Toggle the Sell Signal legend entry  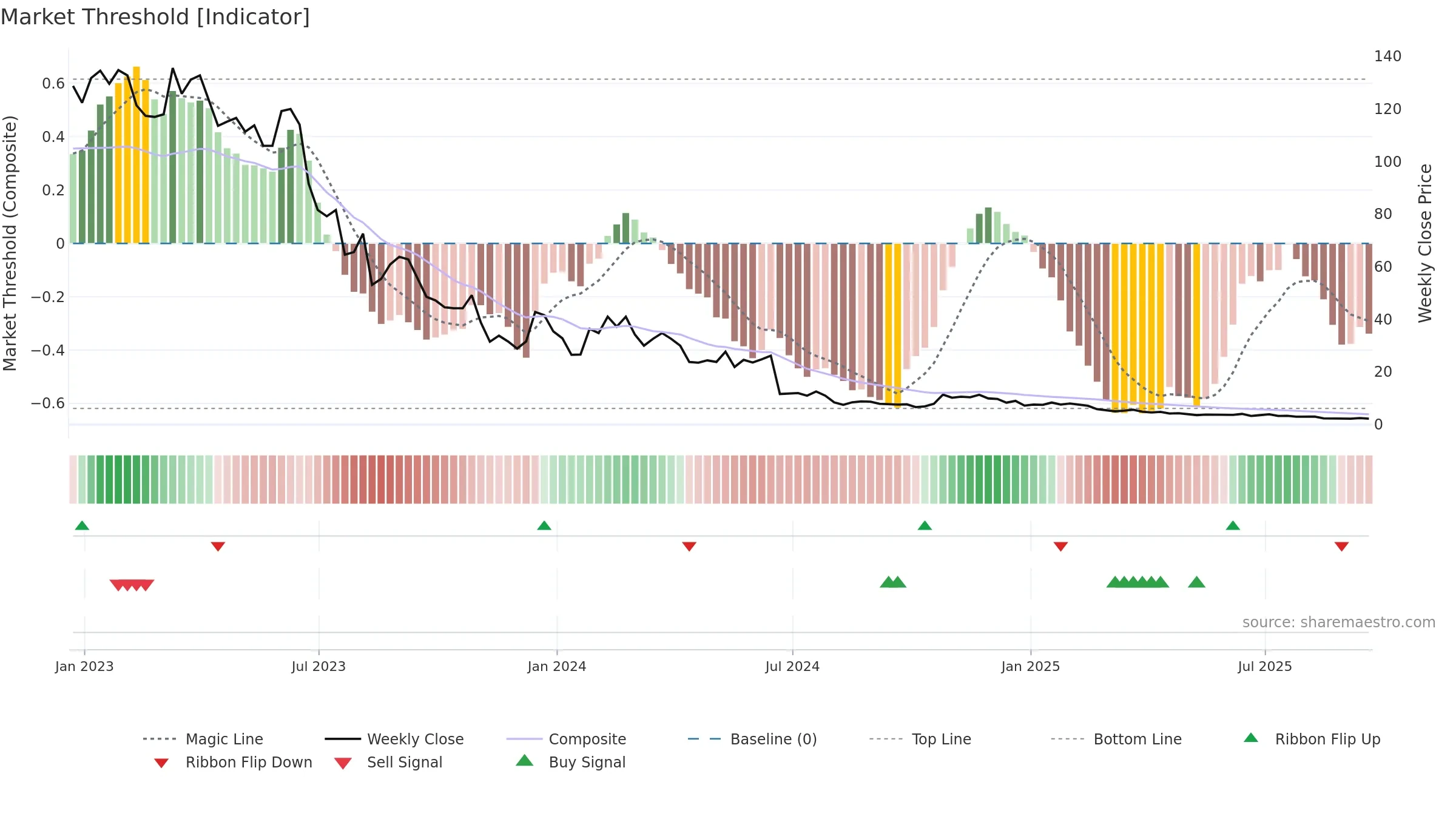(388, 762)
